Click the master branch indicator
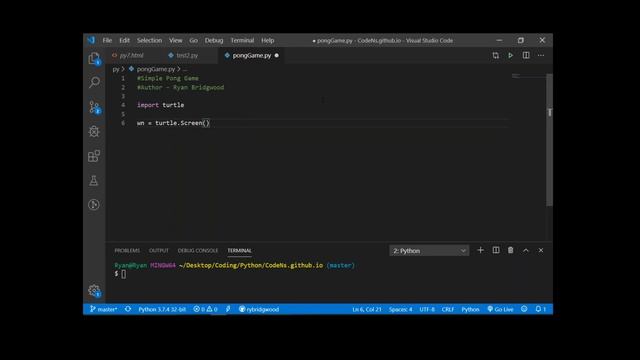640x360 pixels. tap(103, 309)
